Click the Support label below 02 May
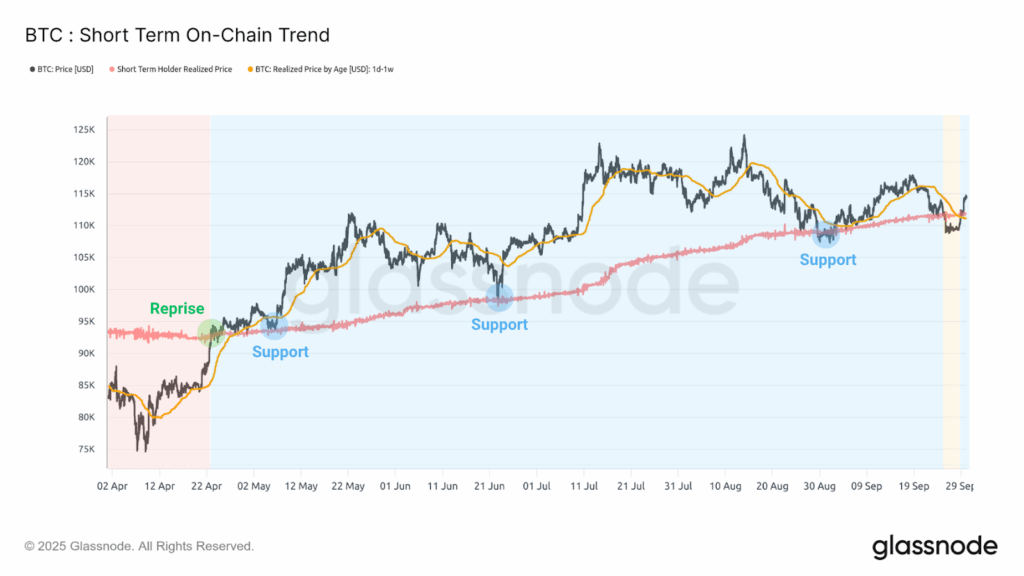Viewport: 1024px width, 576px height. [x=280, y=352]
